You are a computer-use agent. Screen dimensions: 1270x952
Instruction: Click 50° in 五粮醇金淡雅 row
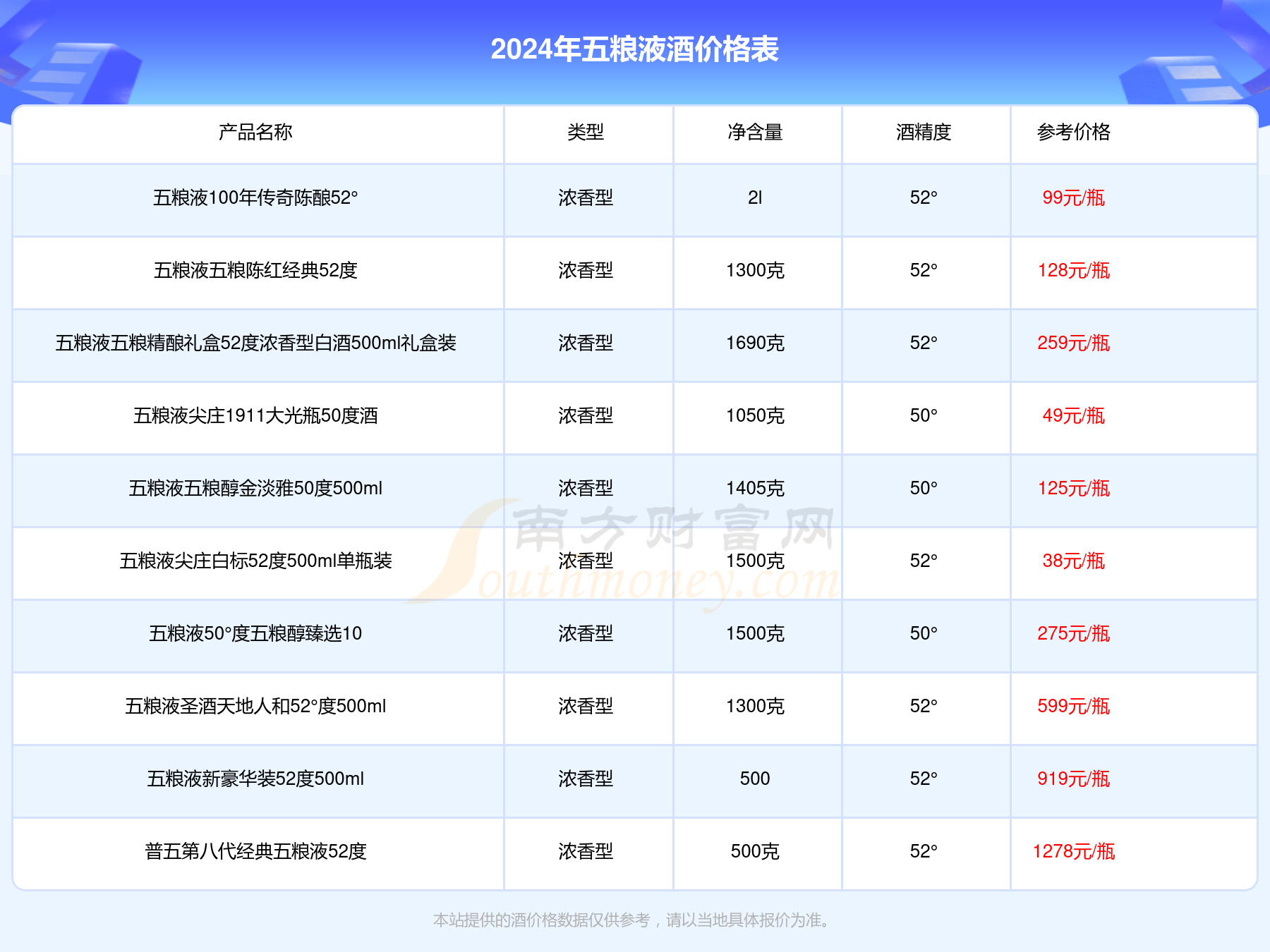tap(924, 488)
